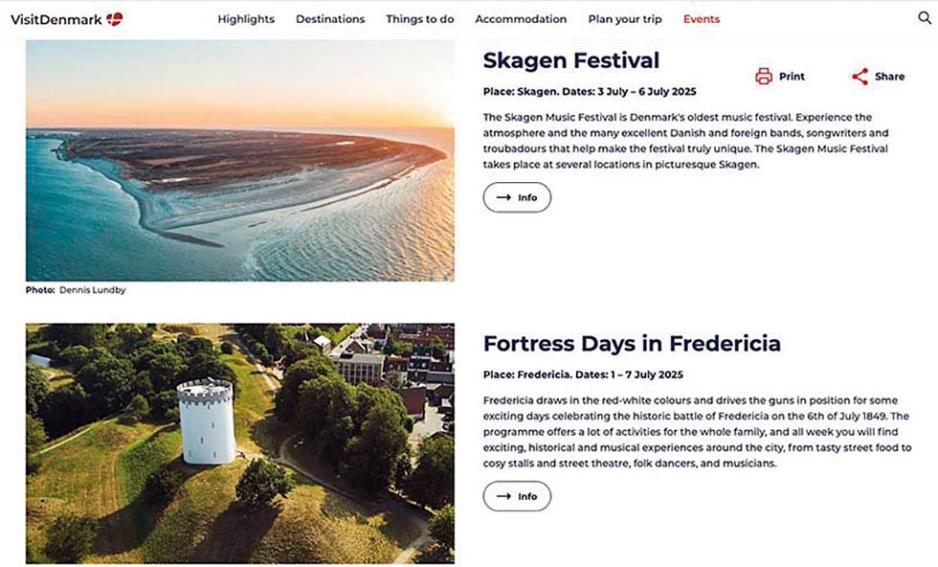Image resolution: width=938 pixels, height=567 pixels.
Task: Click the VisitDenmark wordmark text
Action: click(56, 19)
